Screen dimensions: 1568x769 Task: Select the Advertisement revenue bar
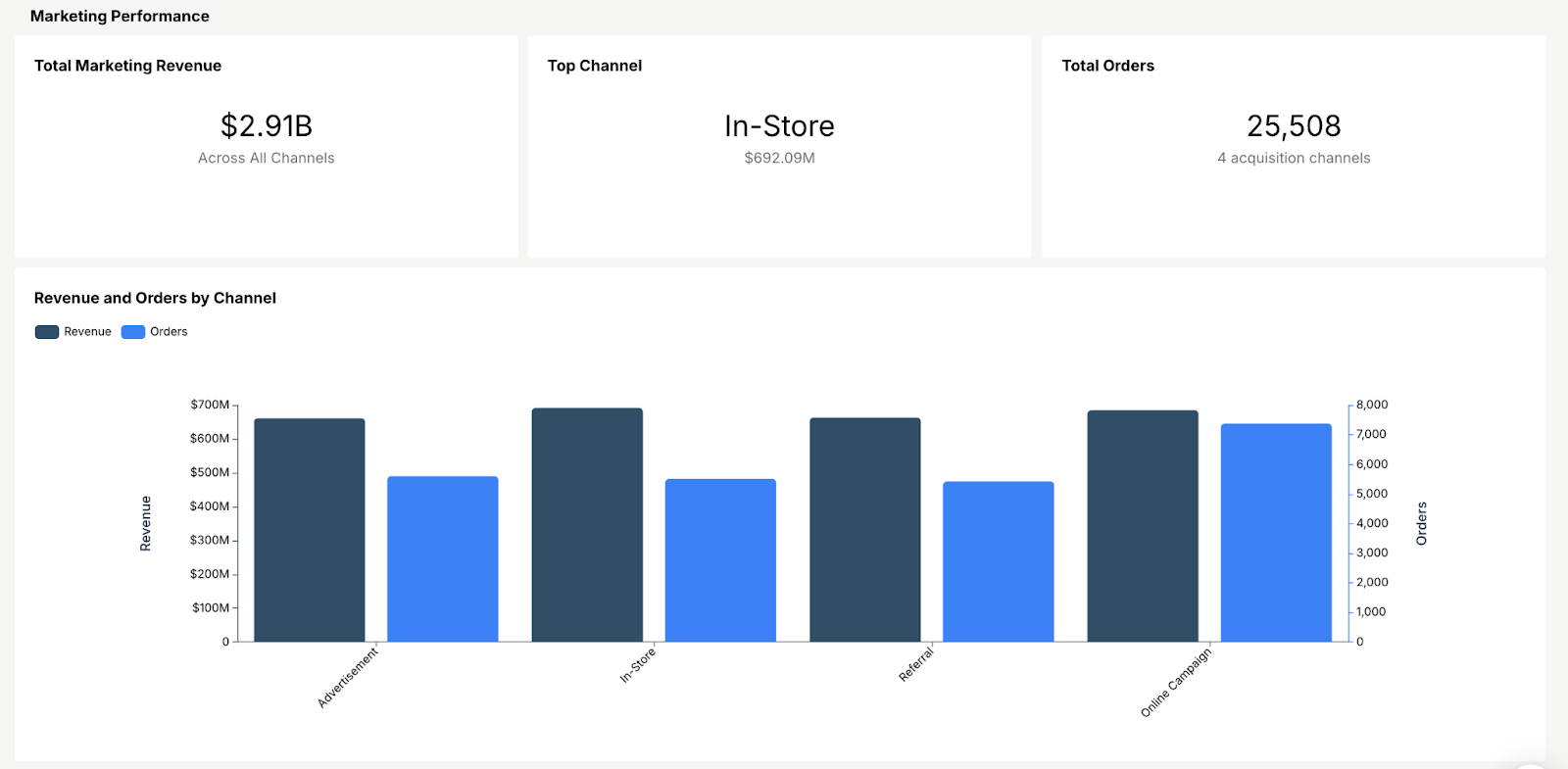tap(310, 530)
